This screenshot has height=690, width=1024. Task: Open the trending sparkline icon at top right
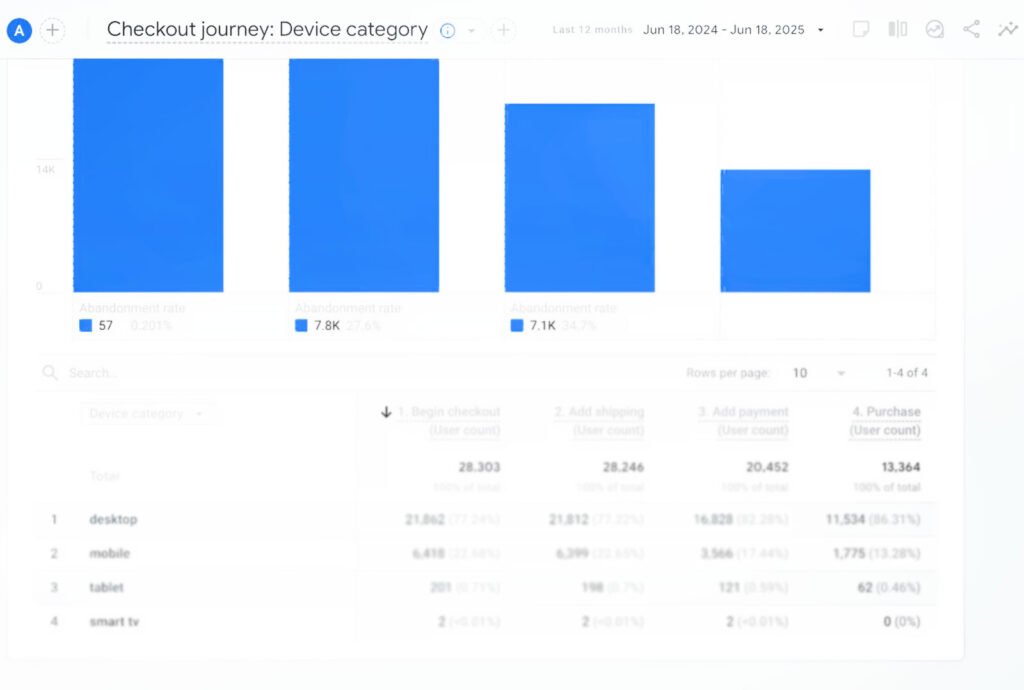pyautogui.click(x=1008, y=29)
